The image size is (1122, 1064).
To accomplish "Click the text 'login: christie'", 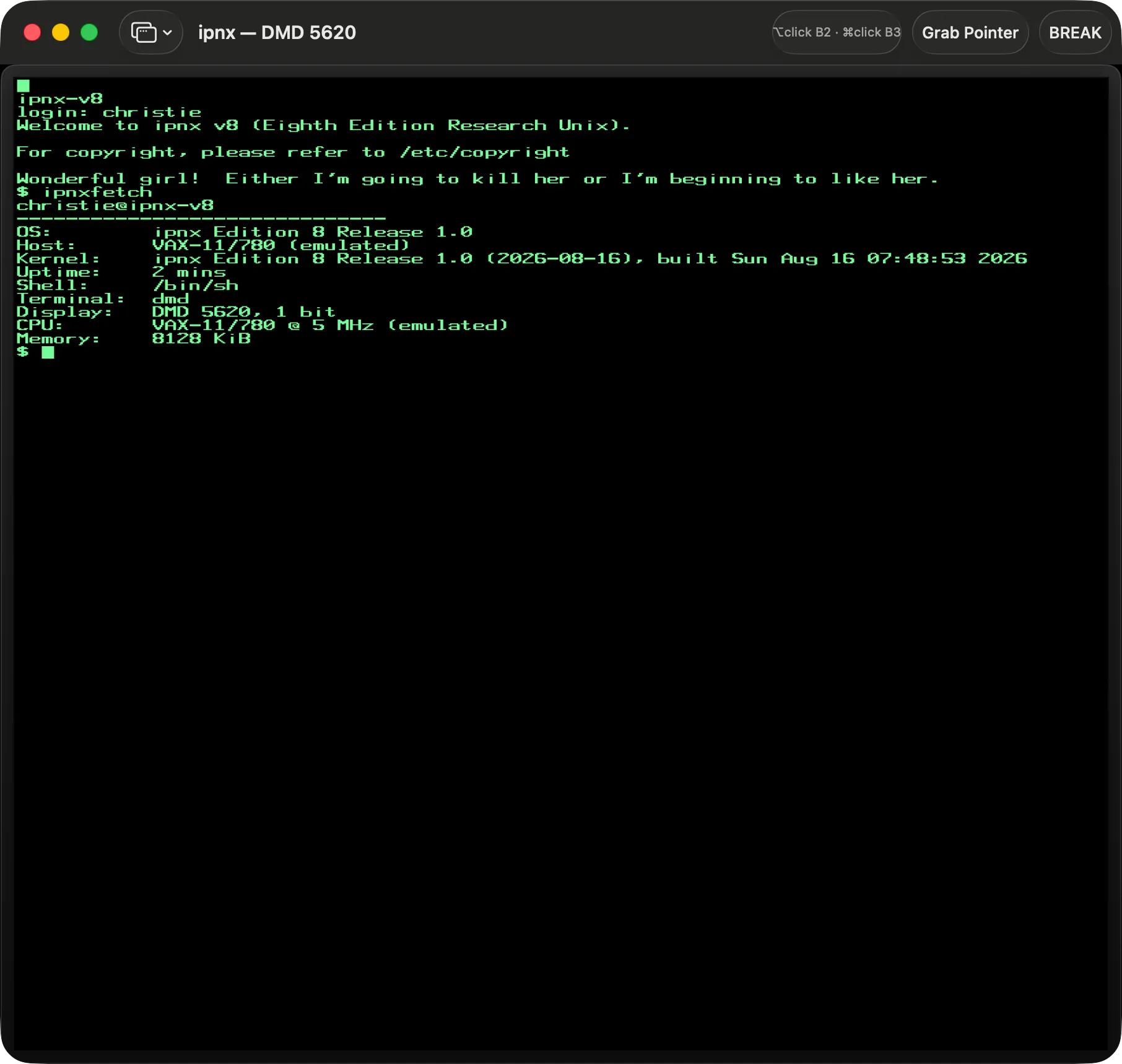I will tap(109, 112).
